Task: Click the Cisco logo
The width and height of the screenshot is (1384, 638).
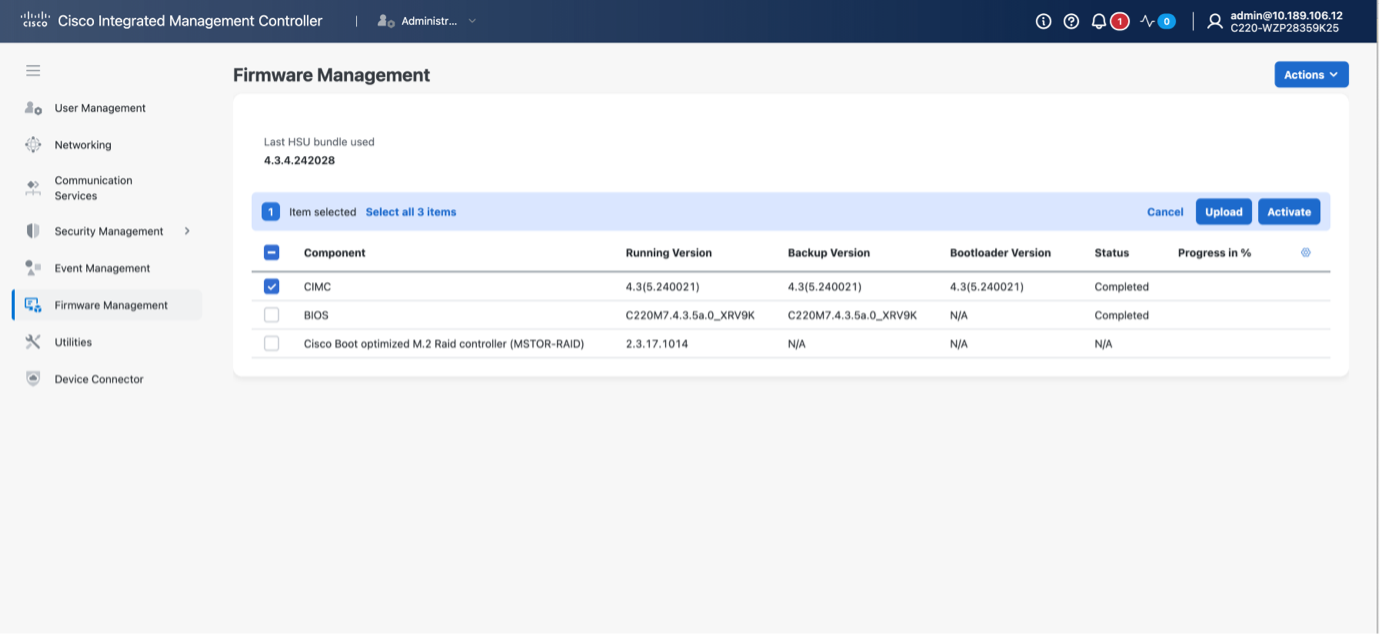Action: click(x=35, y=20)
